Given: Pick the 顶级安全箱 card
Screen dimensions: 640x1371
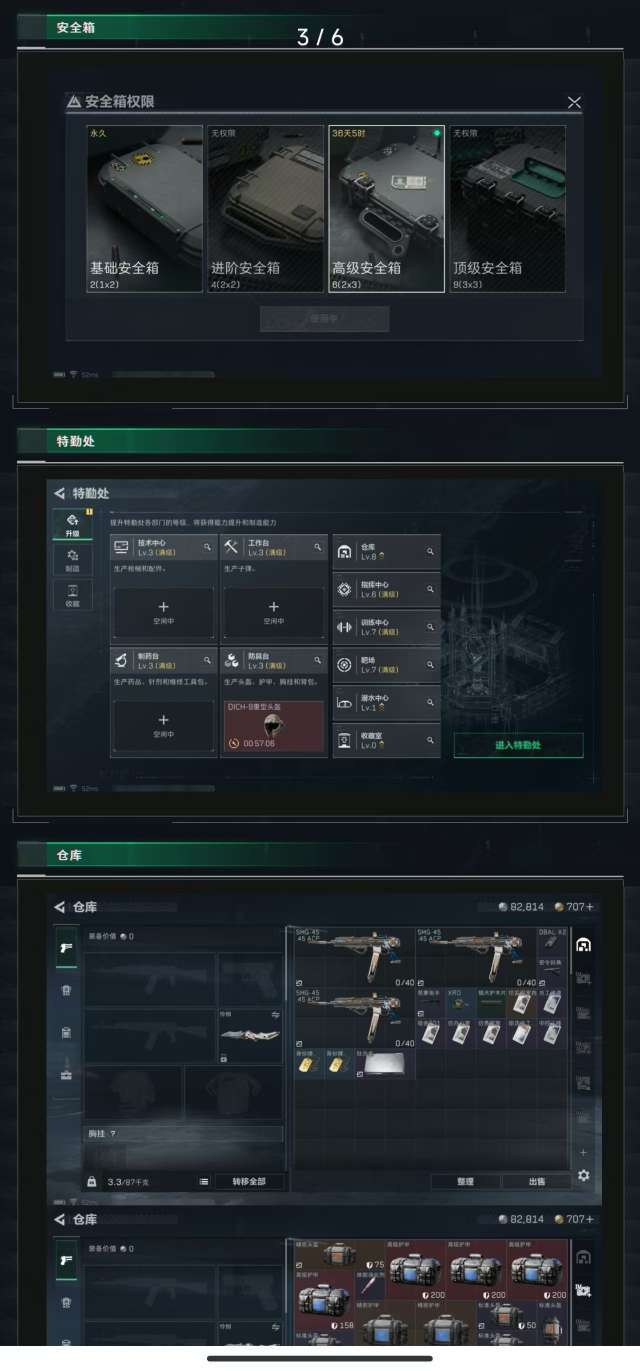Looking at the screenshot, I should (x=508, y=208).
